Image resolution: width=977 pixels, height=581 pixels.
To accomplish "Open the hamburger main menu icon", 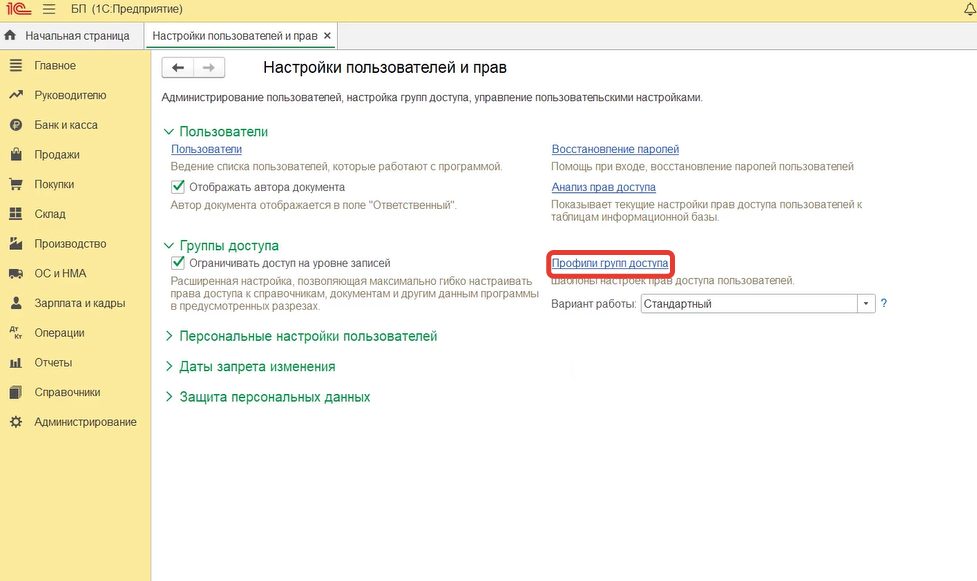I will 49,9.
